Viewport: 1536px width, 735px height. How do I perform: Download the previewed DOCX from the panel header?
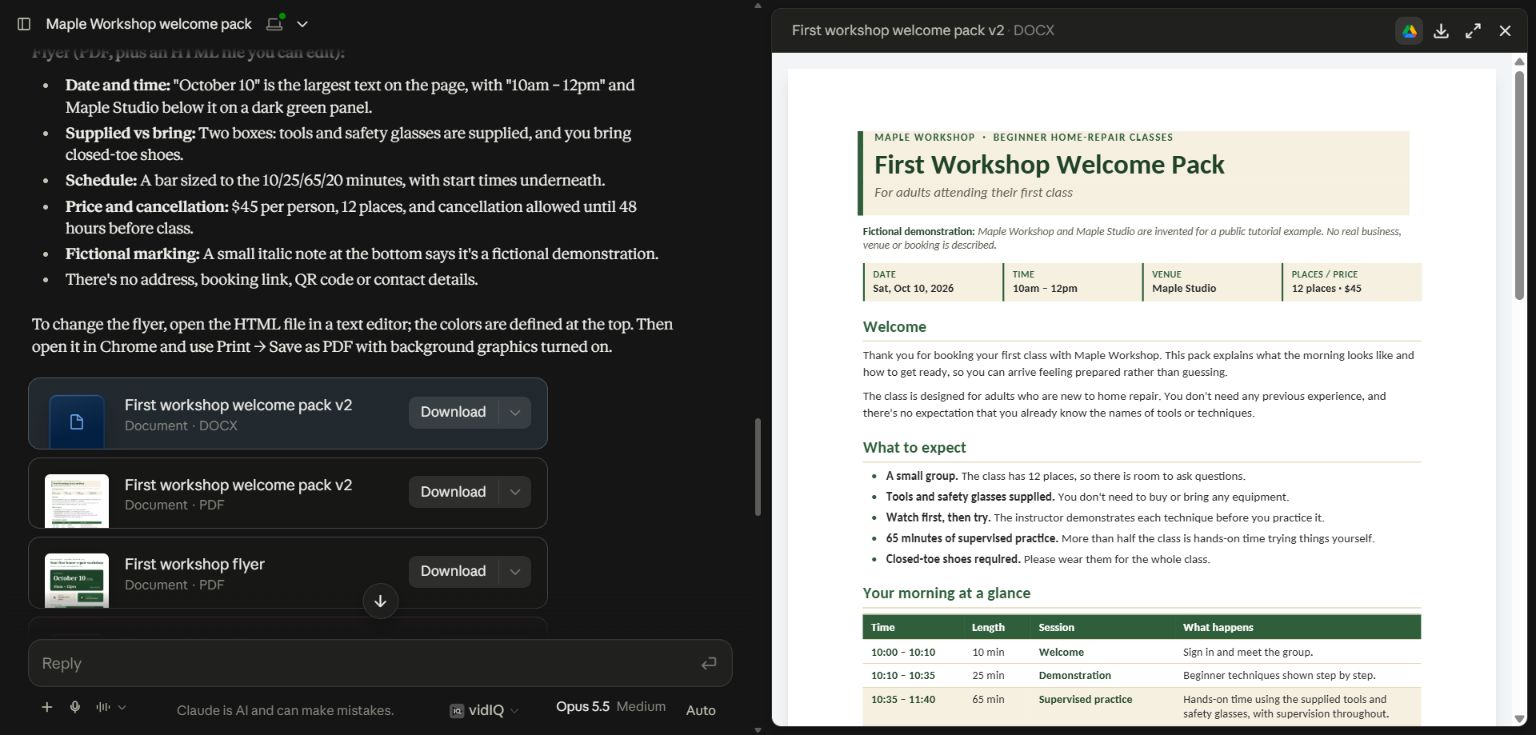click(x=1441, y=31)
